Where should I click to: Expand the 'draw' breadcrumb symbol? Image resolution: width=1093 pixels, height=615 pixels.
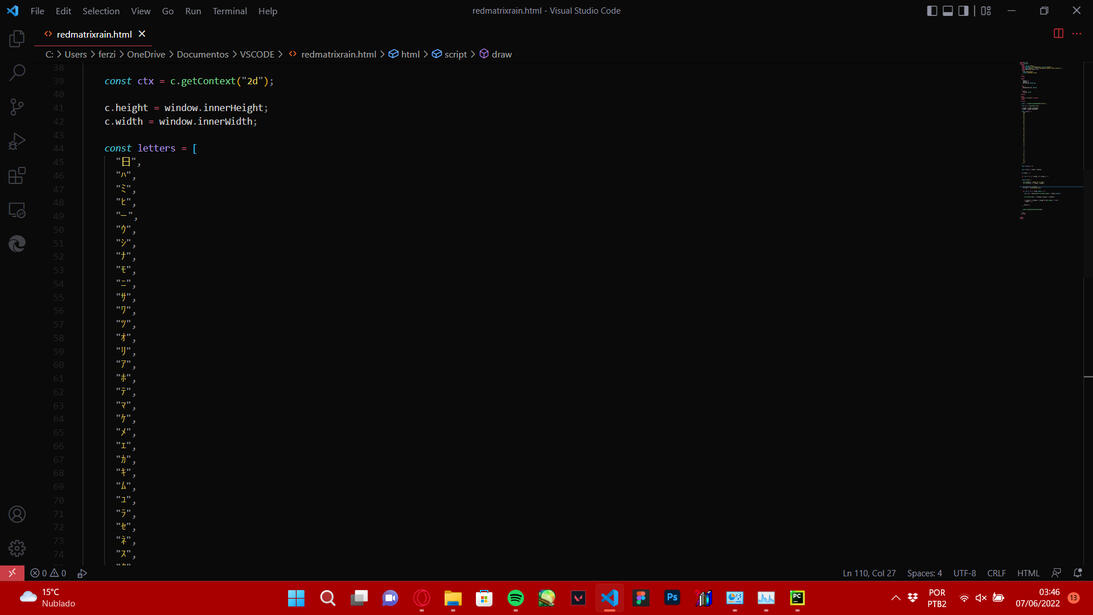coord(501,54)
